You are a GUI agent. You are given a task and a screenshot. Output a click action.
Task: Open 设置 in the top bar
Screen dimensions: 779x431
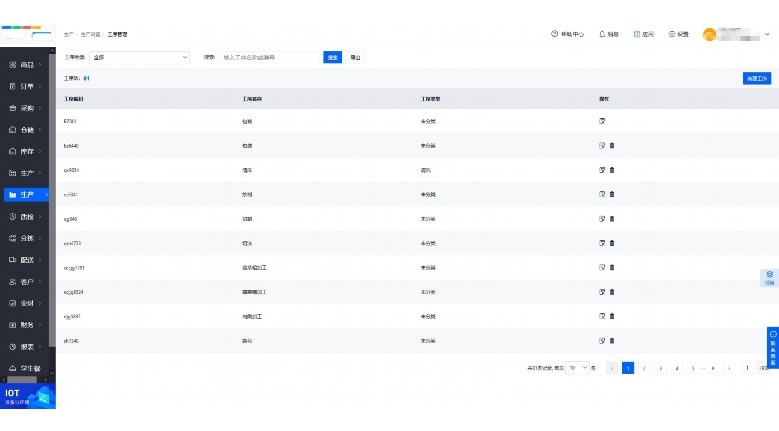(679, 34)
